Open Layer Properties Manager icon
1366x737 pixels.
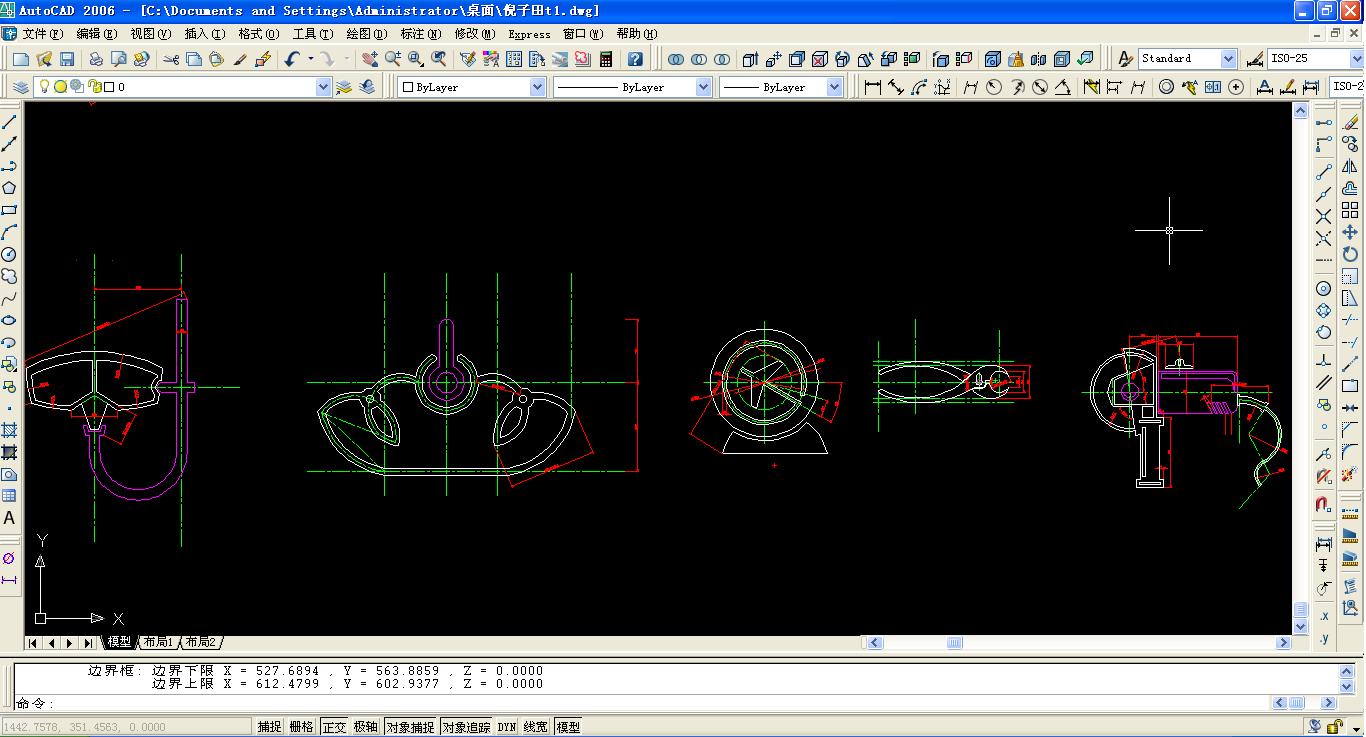(21, 87)
